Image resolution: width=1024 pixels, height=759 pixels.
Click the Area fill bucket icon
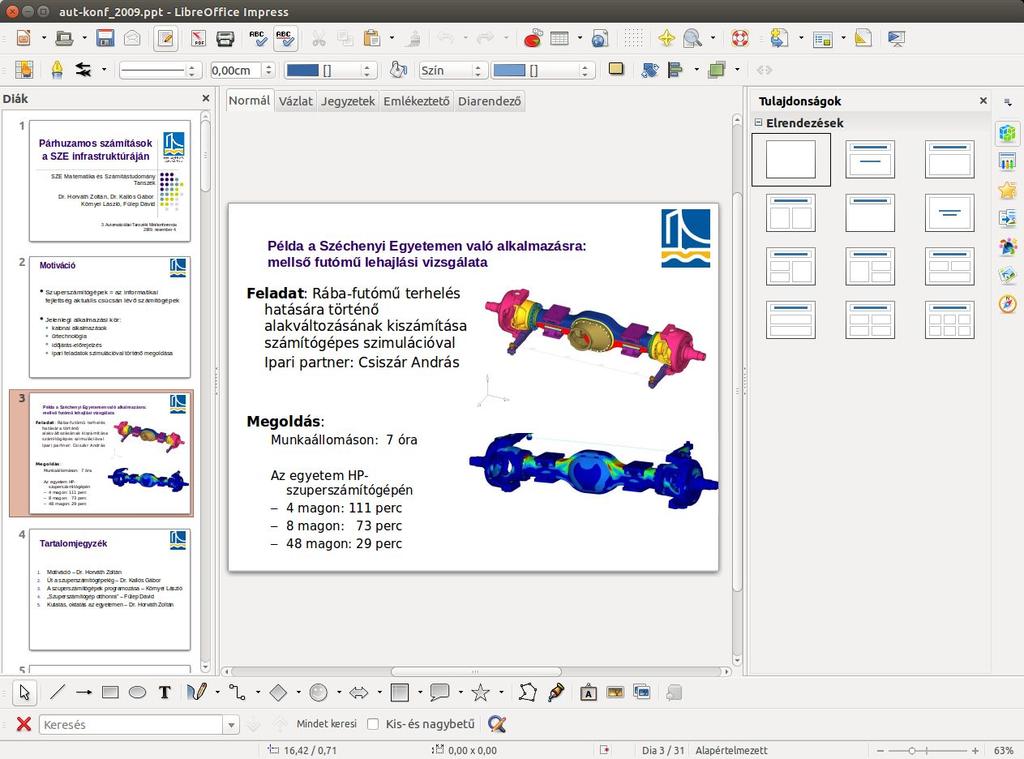point(398,69)
